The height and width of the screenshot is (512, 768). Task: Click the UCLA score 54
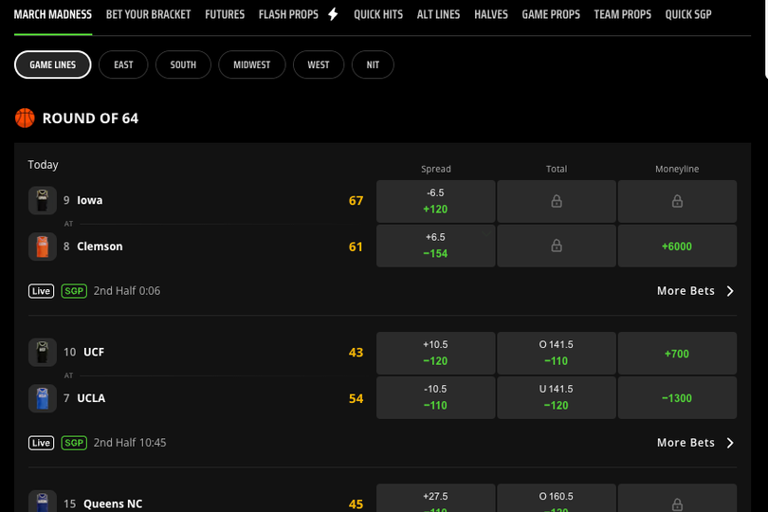coord(356,399)
